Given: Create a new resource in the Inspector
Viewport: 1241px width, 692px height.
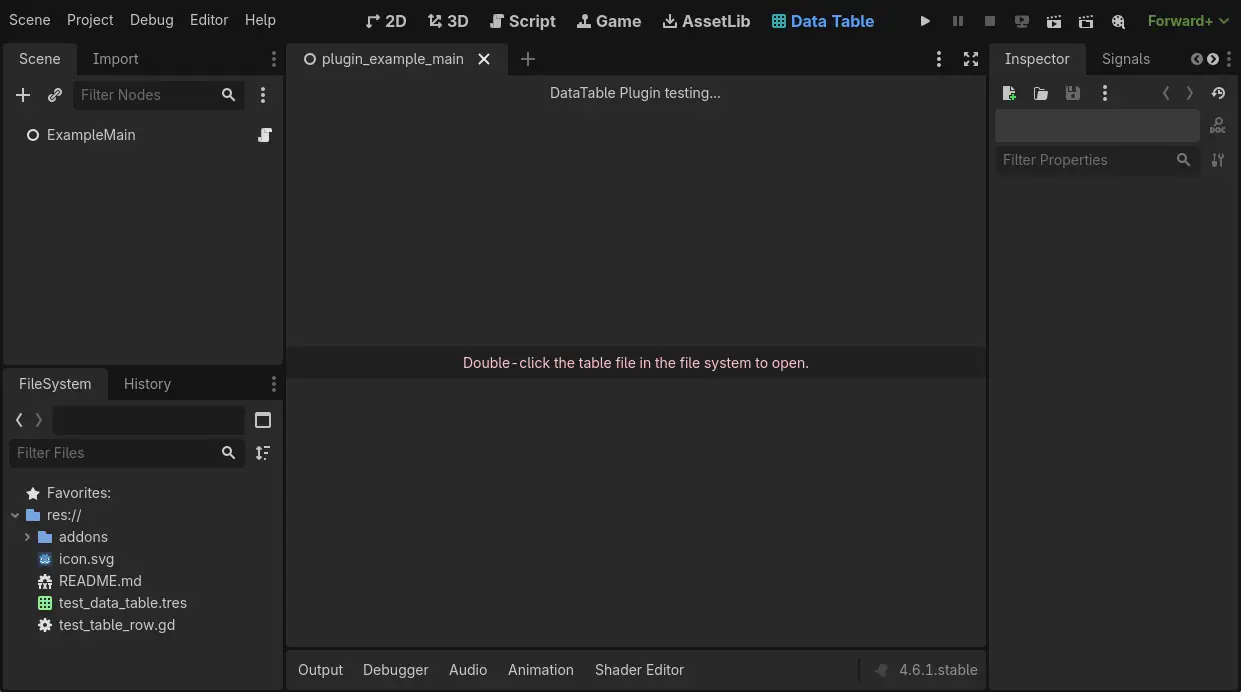Looking at the screenshot, I should [1009, 93].
